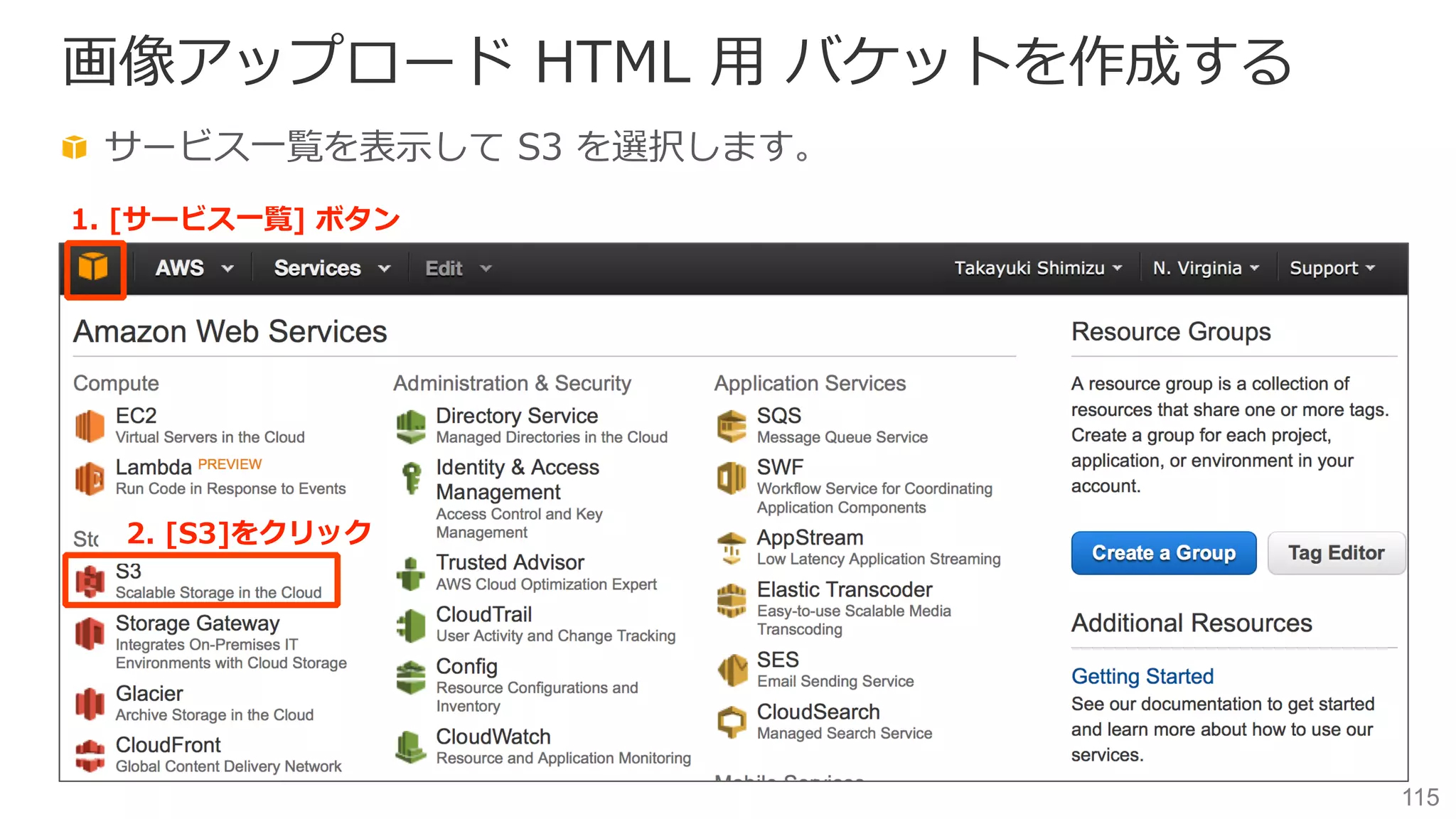
Task: Click the CloudTrail link
Action: 484,614
